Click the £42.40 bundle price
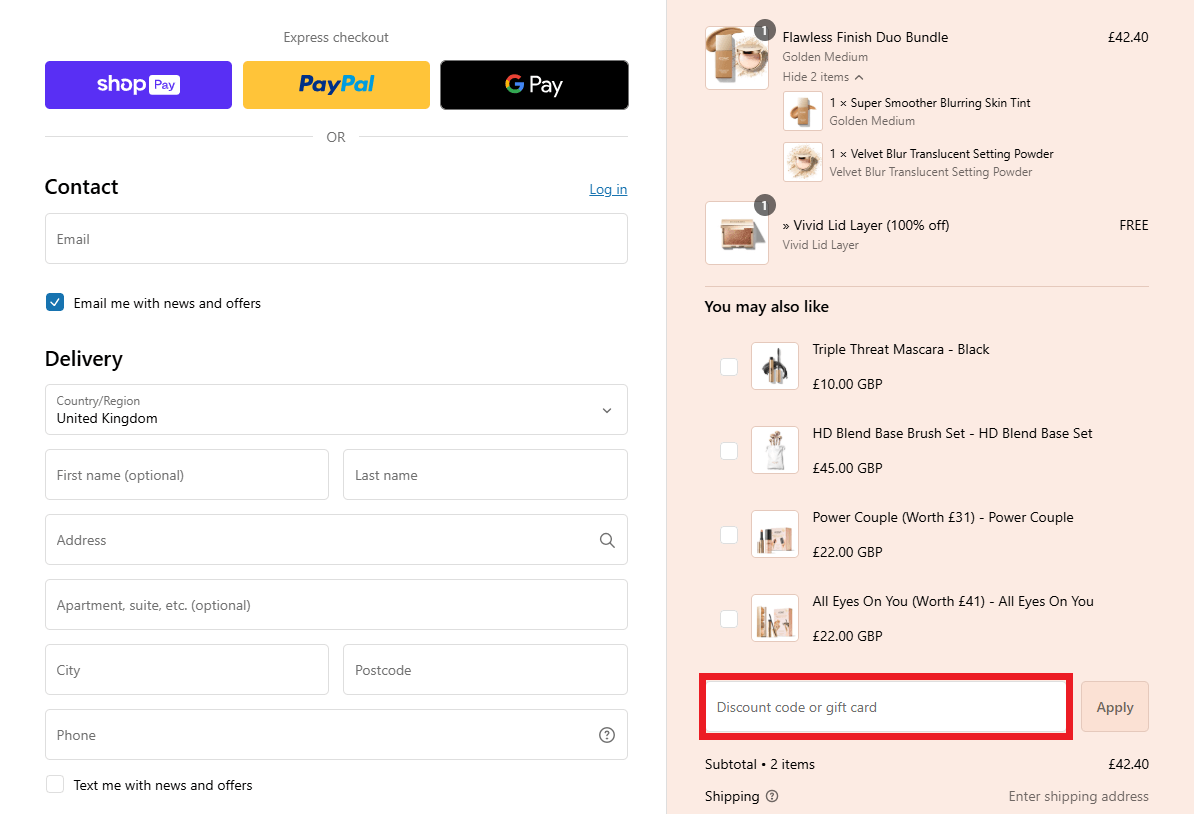1194x814 pixels. (x=1128, y=37)
